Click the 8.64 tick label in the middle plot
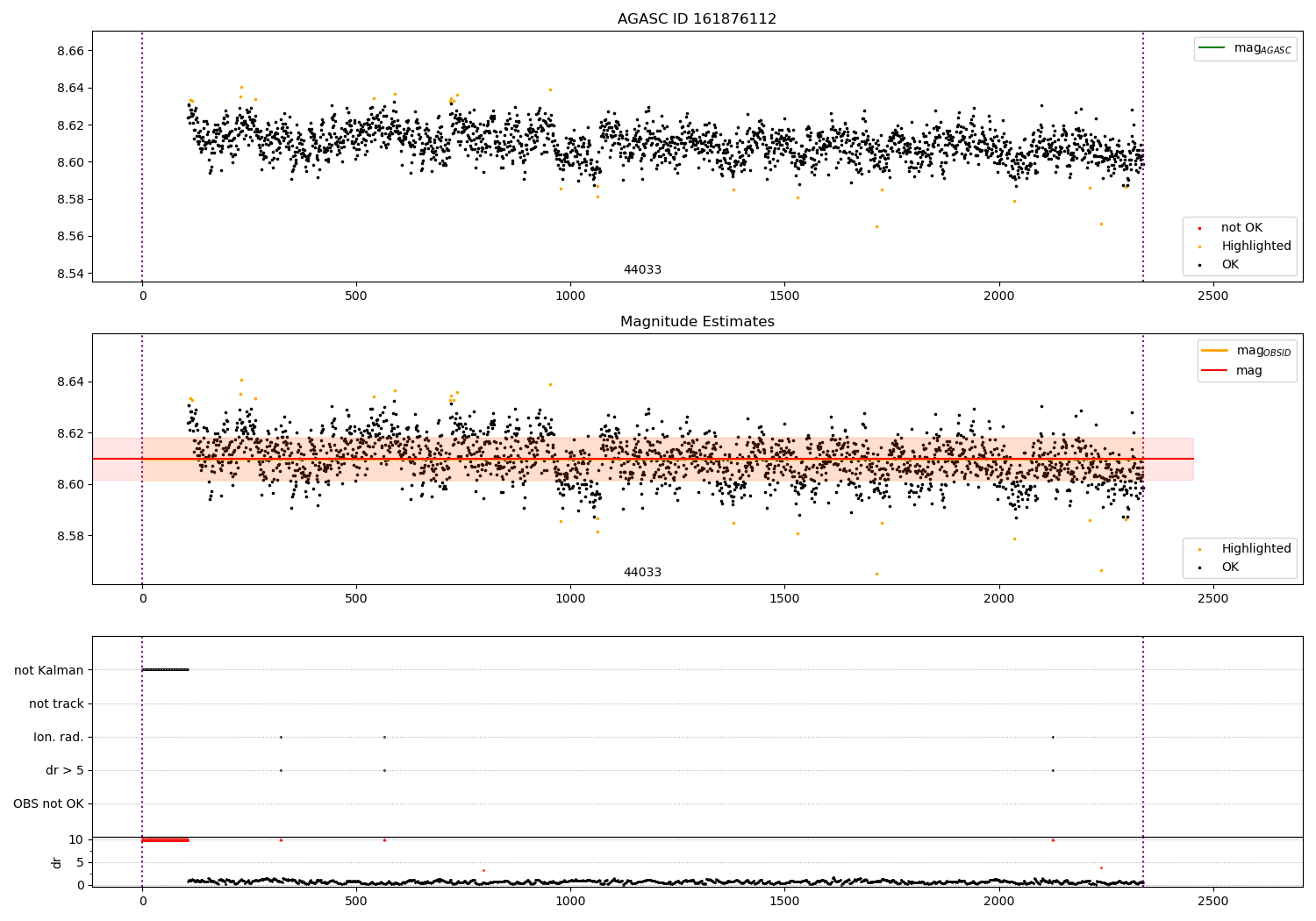 [x=70, y=382]
